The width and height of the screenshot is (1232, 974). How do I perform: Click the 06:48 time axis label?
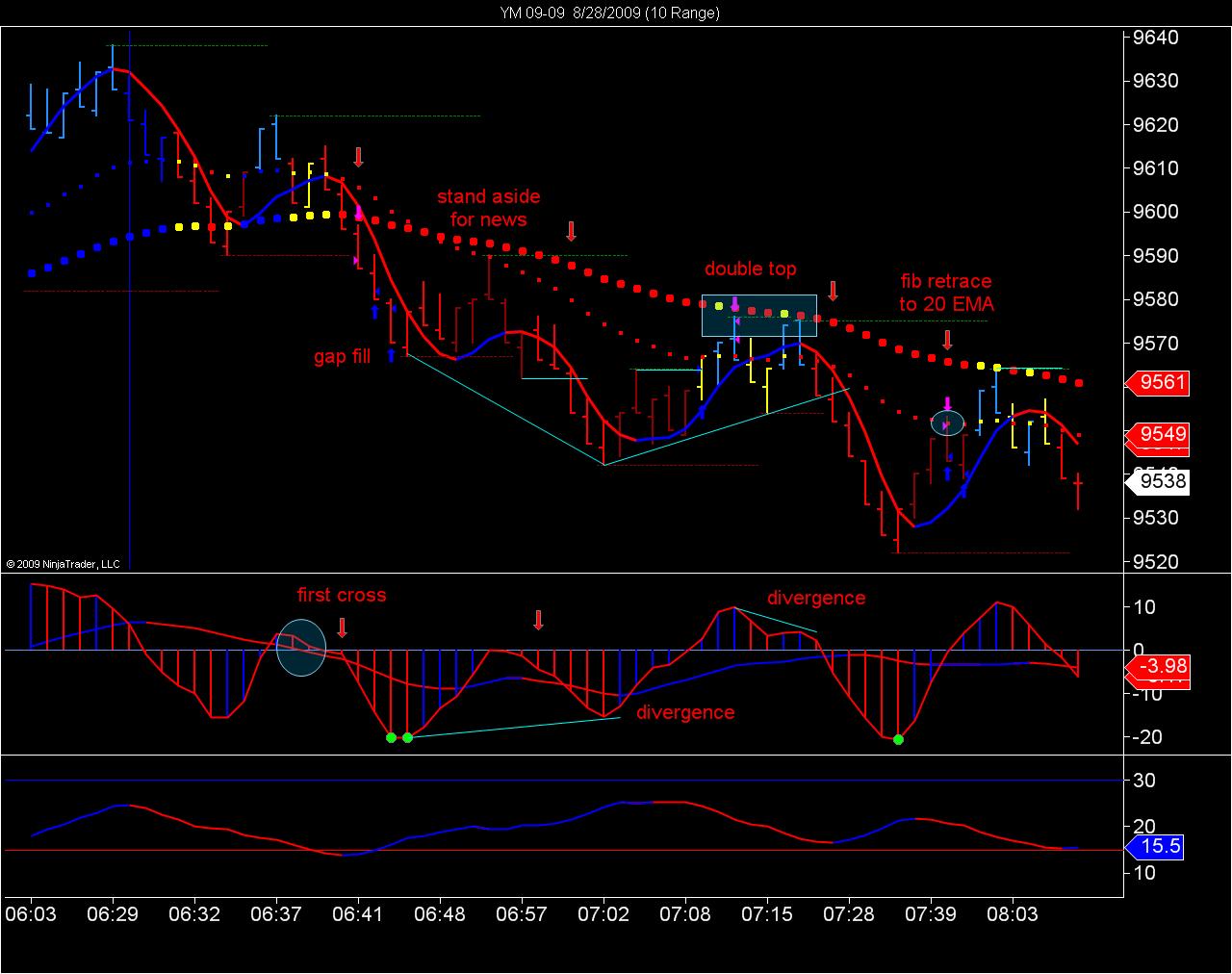coord(440,913)
